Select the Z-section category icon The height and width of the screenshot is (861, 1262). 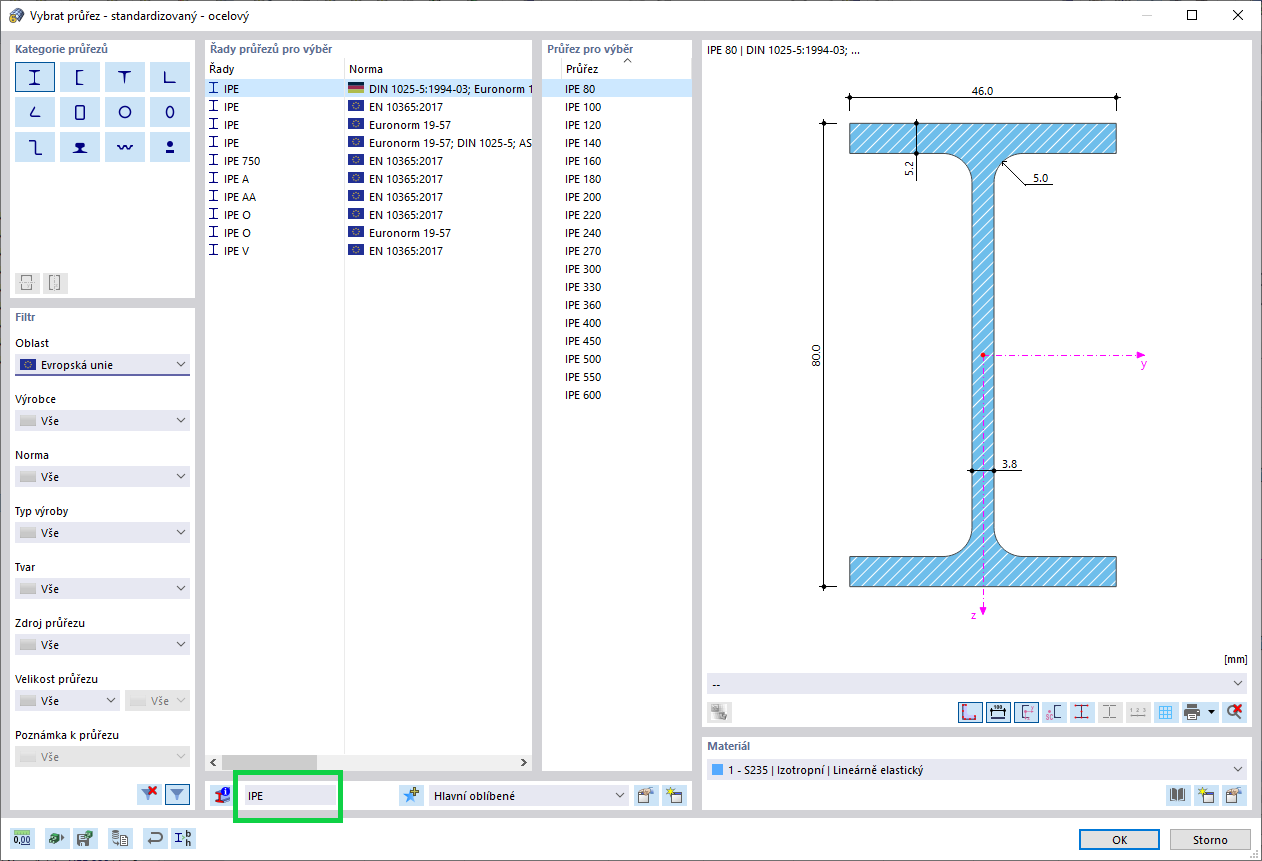point(35,147)
